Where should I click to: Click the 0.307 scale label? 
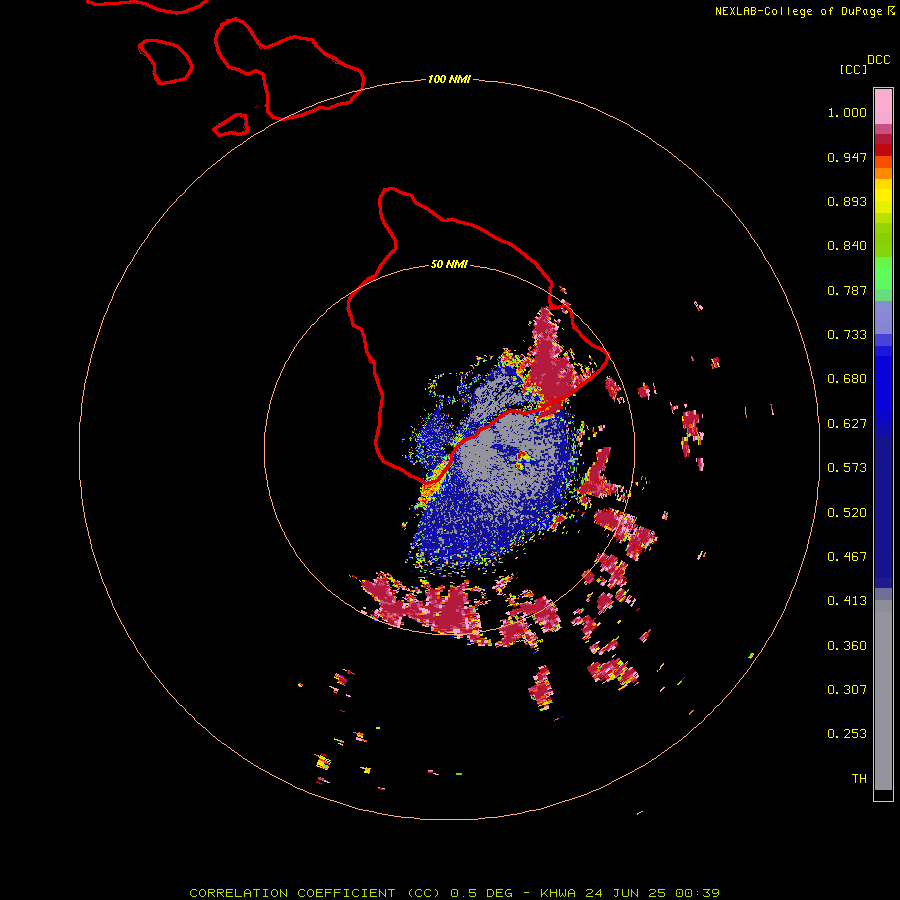pos(847,690)
